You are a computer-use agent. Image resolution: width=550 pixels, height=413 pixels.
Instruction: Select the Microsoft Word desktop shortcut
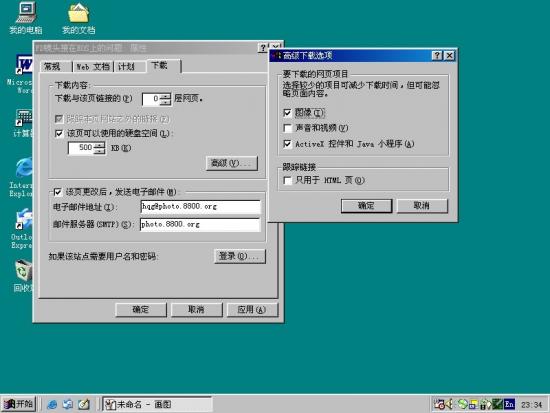pyautogui.click(x=21, y=74)
